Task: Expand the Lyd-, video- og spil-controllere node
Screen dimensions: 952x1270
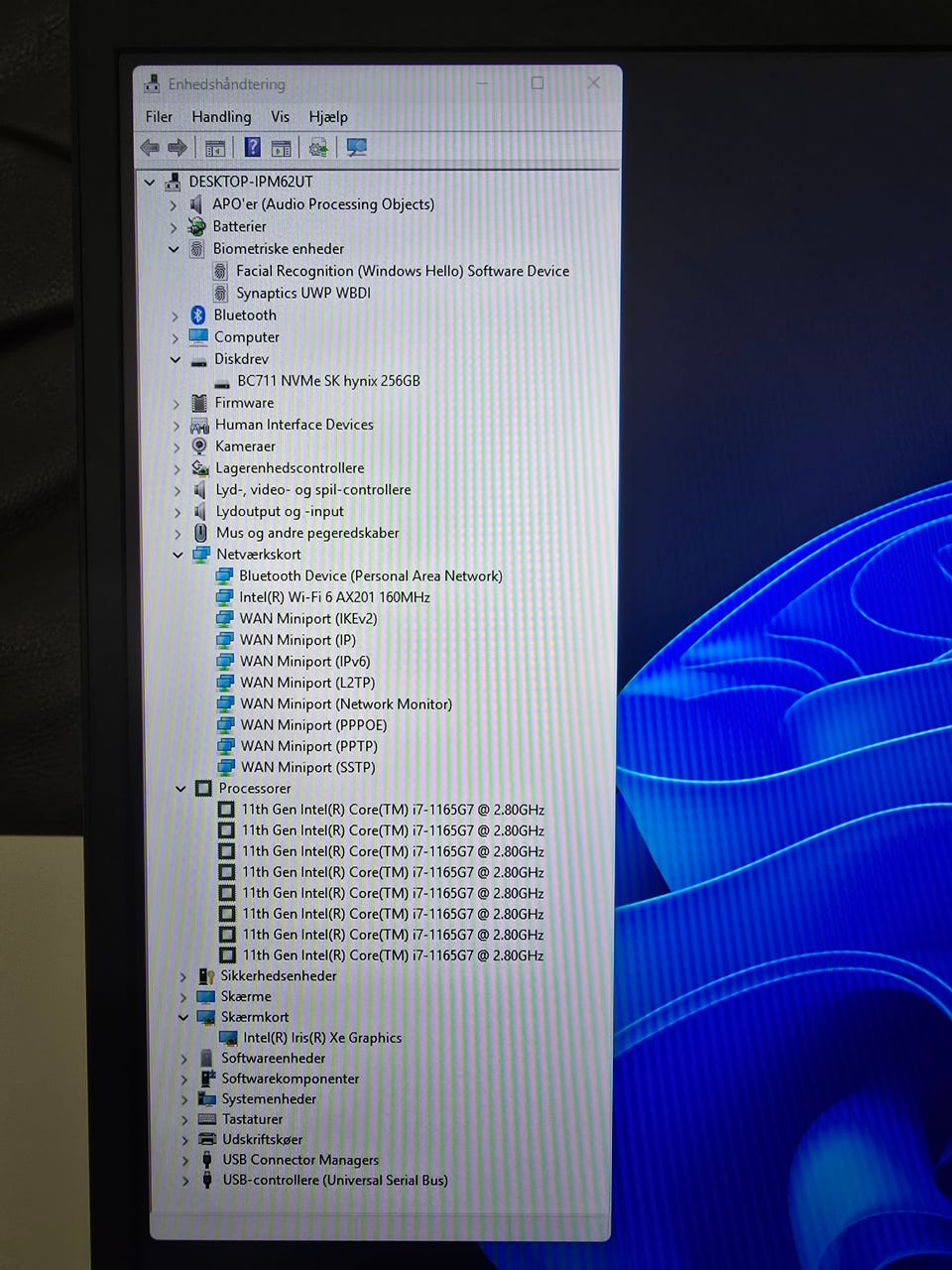Action: click(177, 490)
